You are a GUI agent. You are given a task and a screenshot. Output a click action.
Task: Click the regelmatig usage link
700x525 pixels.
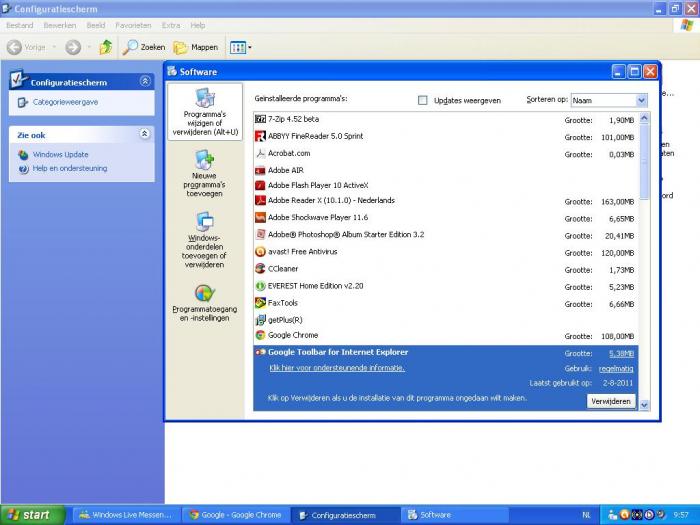tap(616, 369)
